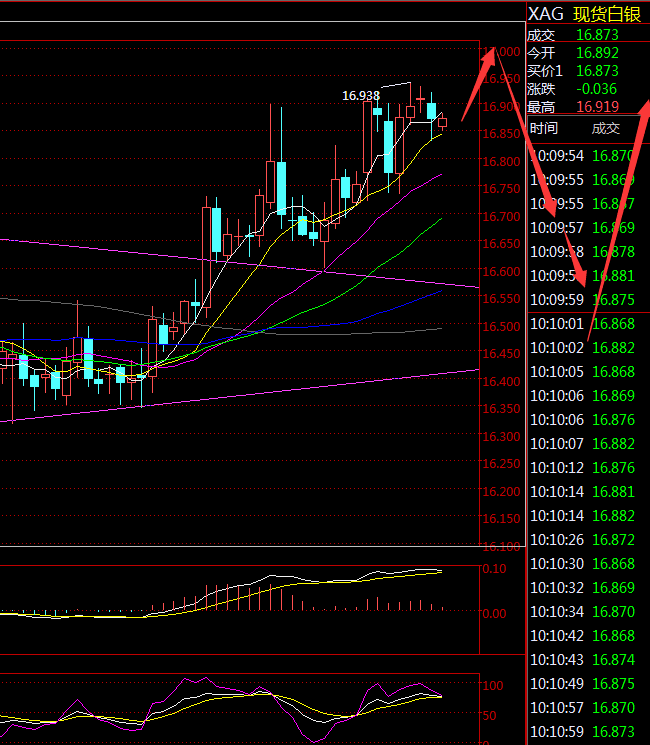This screenshot has height=745, width=650.
Task: Select the 16.200 price axis label
Action: coord(501,492)
